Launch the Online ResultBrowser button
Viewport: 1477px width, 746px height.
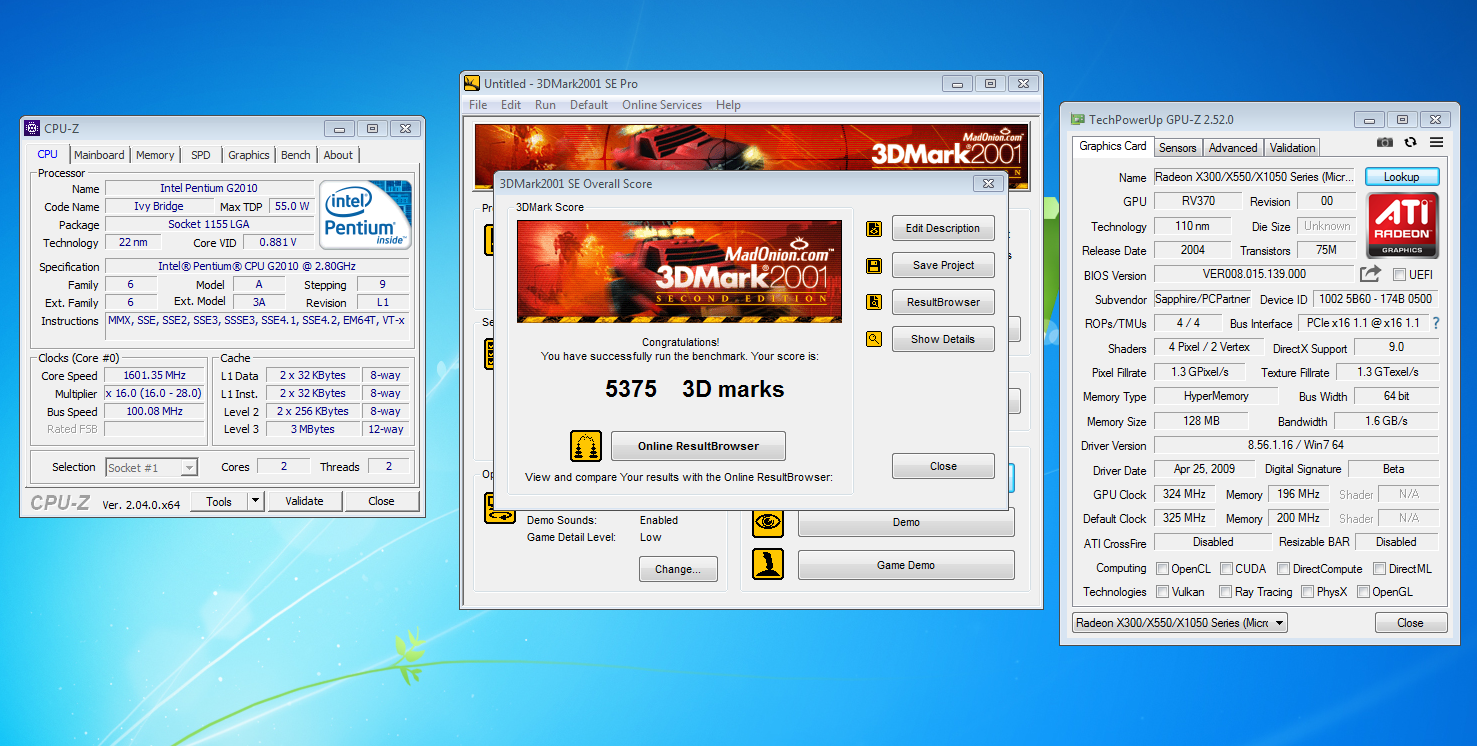tap(698, 446)
